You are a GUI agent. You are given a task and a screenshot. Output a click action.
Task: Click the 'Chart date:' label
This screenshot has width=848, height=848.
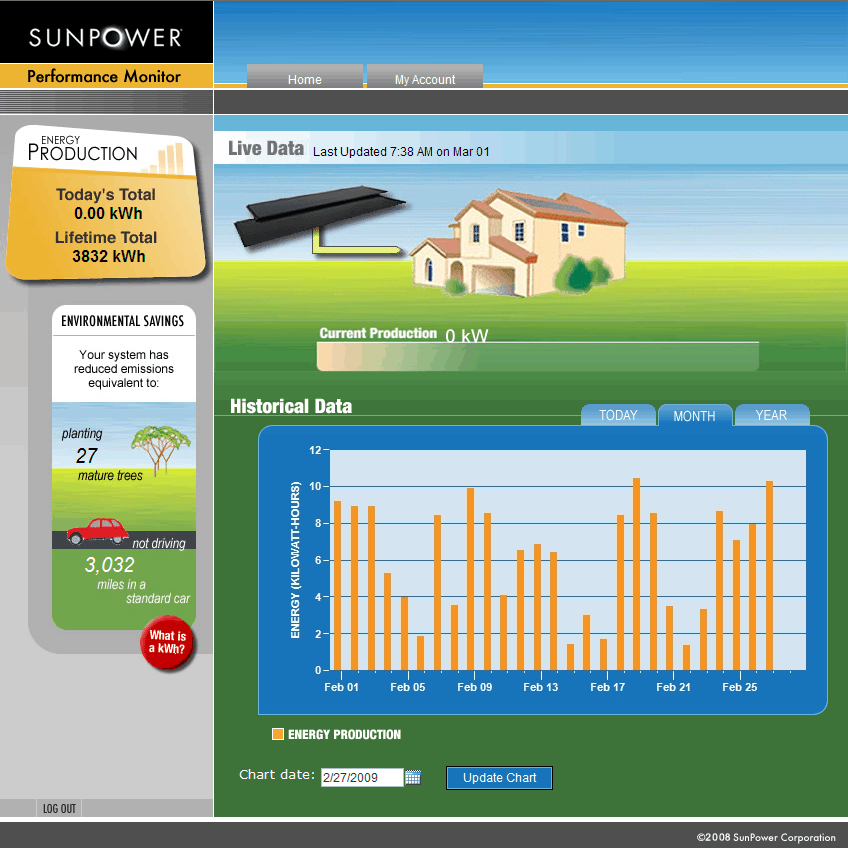(x=277, y=775)
